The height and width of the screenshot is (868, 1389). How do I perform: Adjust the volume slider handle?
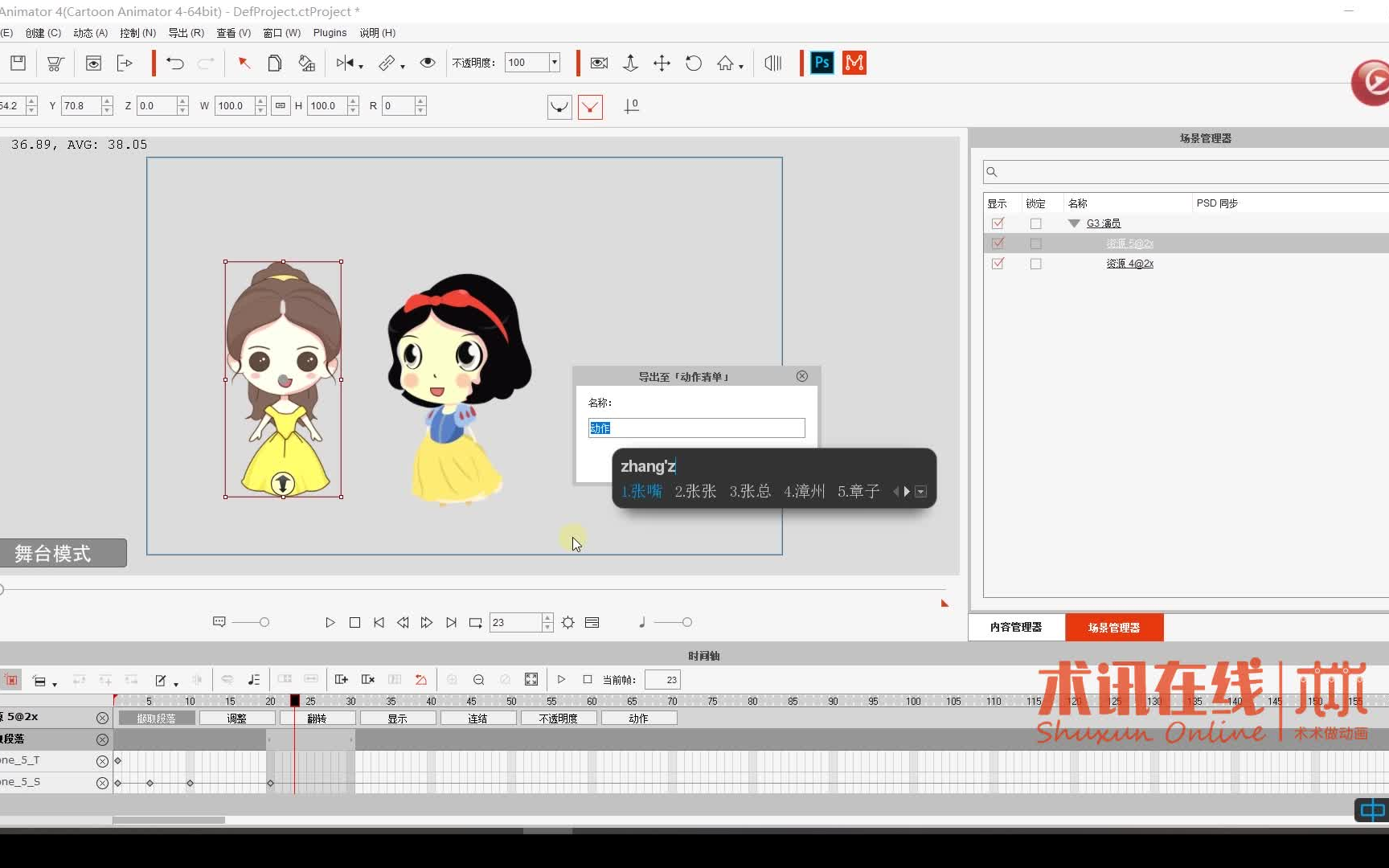point(686,622)
